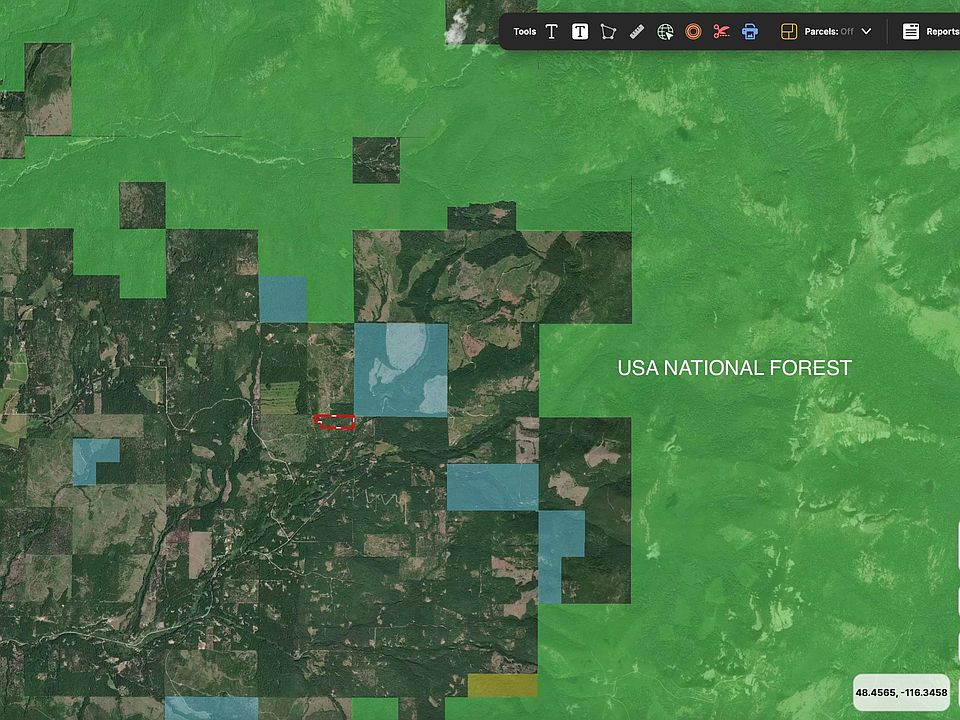The height and width of the screenshot is (720, 960).
Task: Click the red outlined property parcel
Action: [334, 422]
